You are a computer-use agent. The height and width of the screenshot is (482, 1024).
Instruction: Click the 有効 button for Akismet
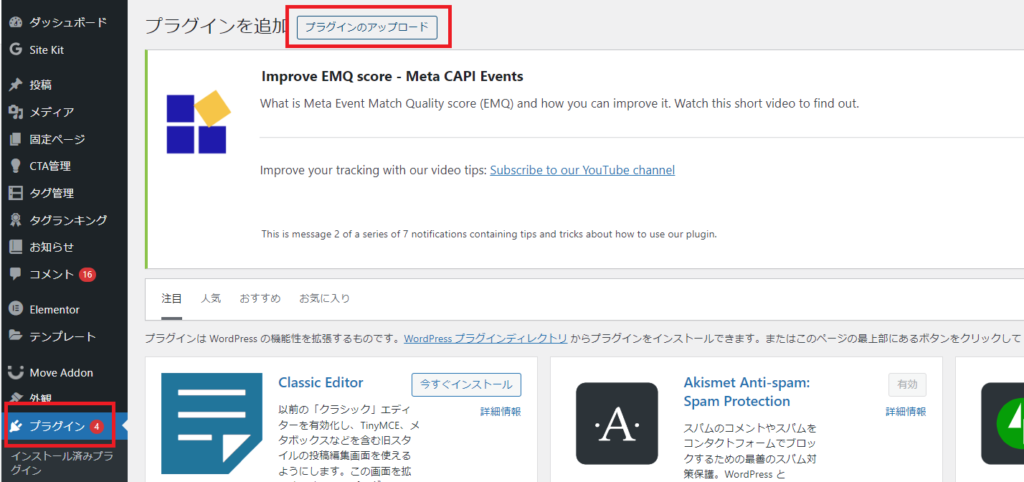[907, 385]
